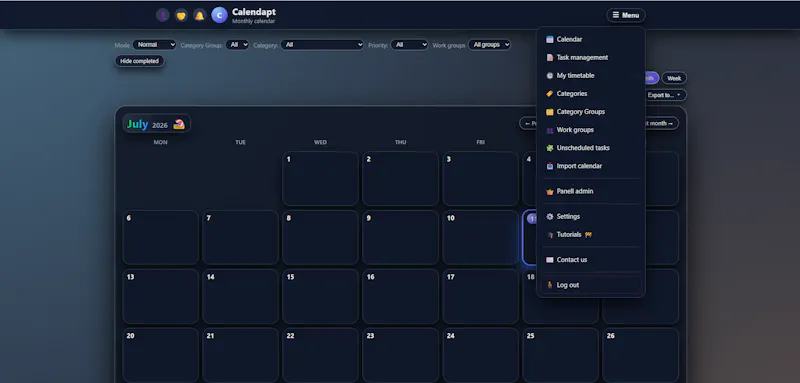
Task: Click the MON column header
Action: pos(160,142)
